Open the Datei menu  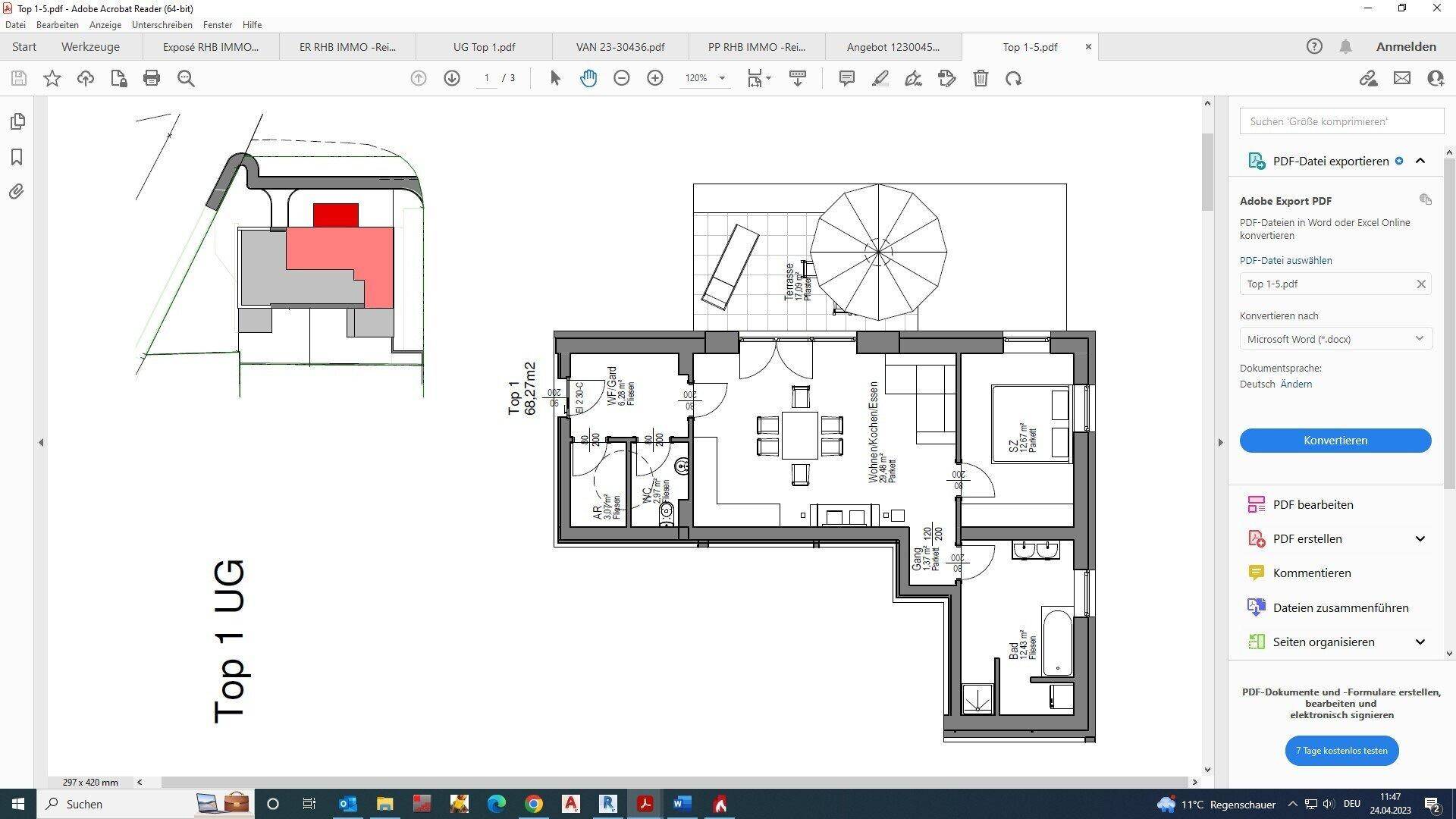click(x=15, y=25)
